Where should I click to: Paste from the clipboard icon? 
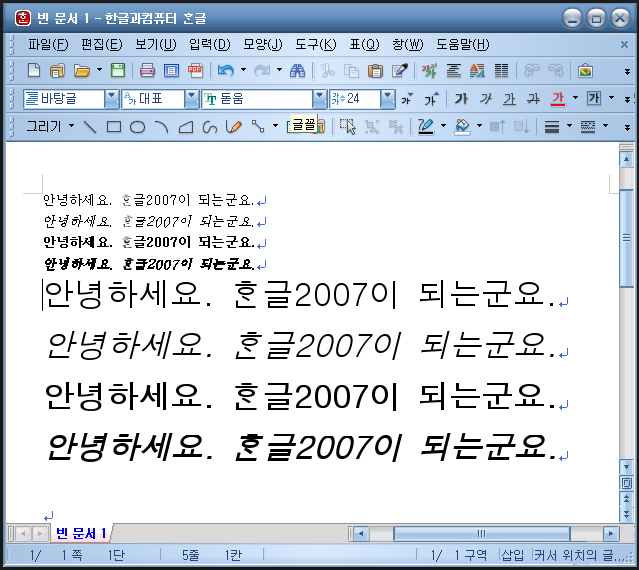tap(375, 70)
